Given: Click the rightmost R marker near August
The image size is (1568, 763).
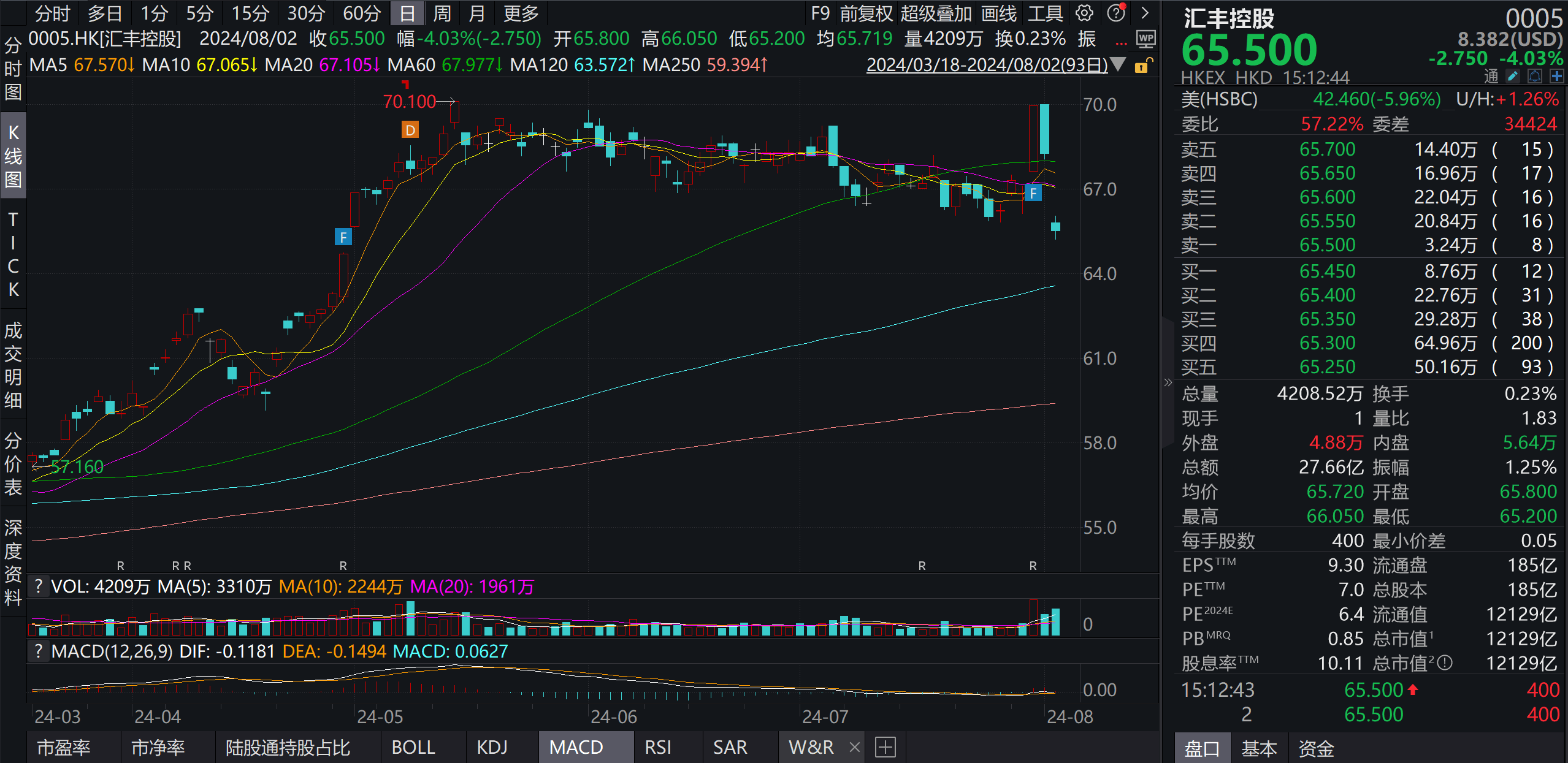Looking at the screenshot, I should (1033, 566).
